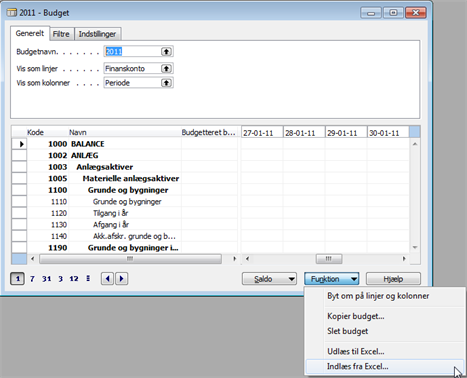The height and width of the screenshot is (378, 467).
Task: Select row 1003 Anlægsaktiver
Action: [x=125, y=167]
